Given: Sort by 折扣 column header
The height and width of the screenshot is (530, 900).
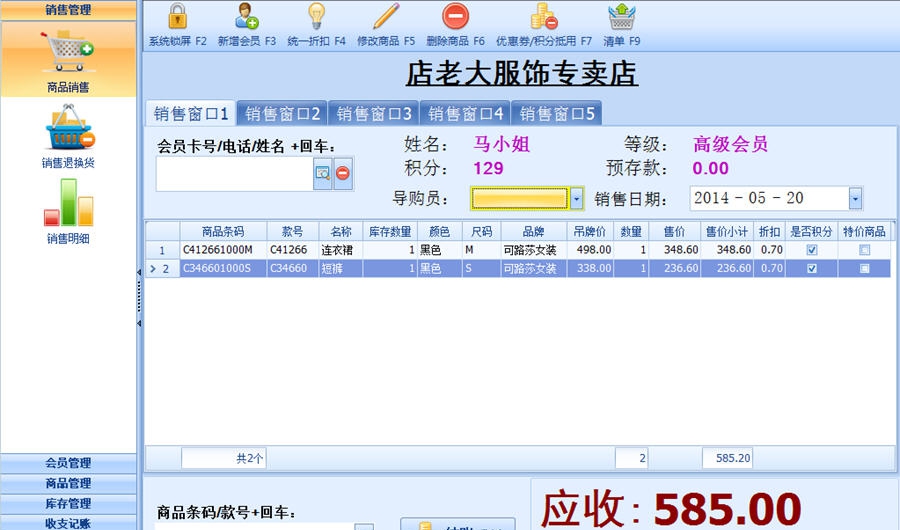Looking at the screenshot, I should [x=769, y=231].
